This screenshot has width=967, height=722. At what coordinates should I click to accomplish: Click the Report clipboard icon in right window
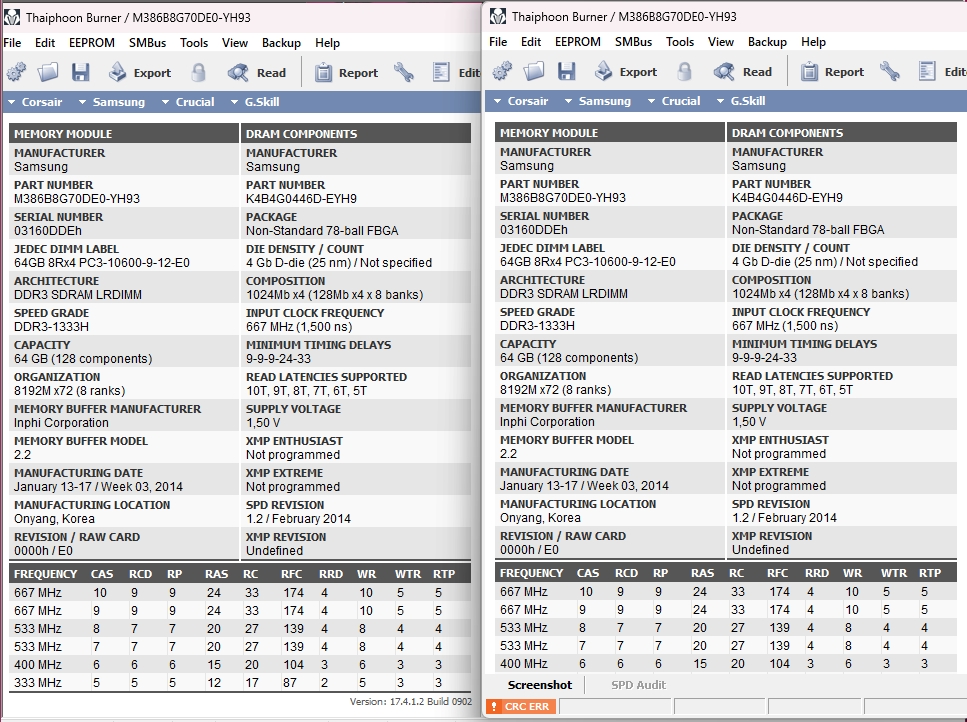pyautogui.click(x=809, y=71)
